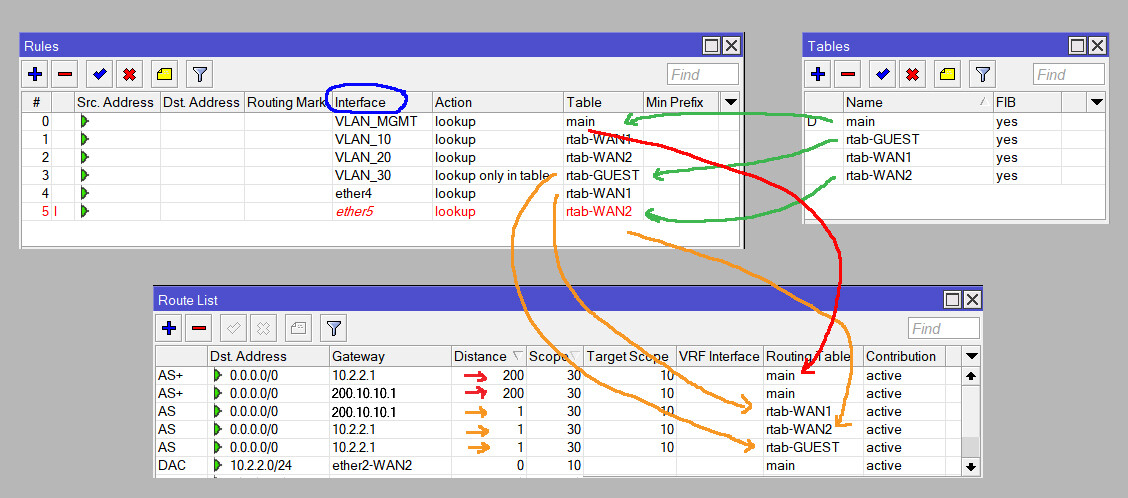
Task: Open column dropdown in Rules table header
Action: click(x=730, y=103)
